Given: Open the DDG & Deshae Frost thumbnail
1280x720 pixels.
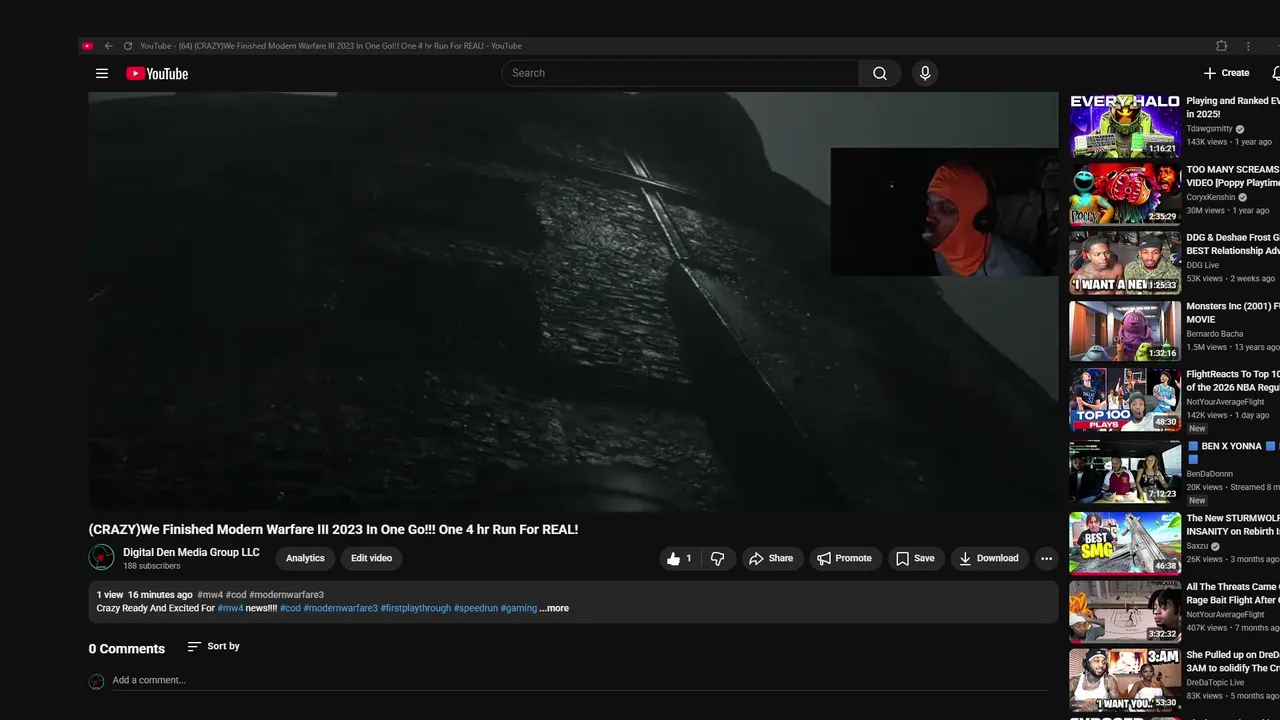Looking at the screenshot, I should [1125, 263].
